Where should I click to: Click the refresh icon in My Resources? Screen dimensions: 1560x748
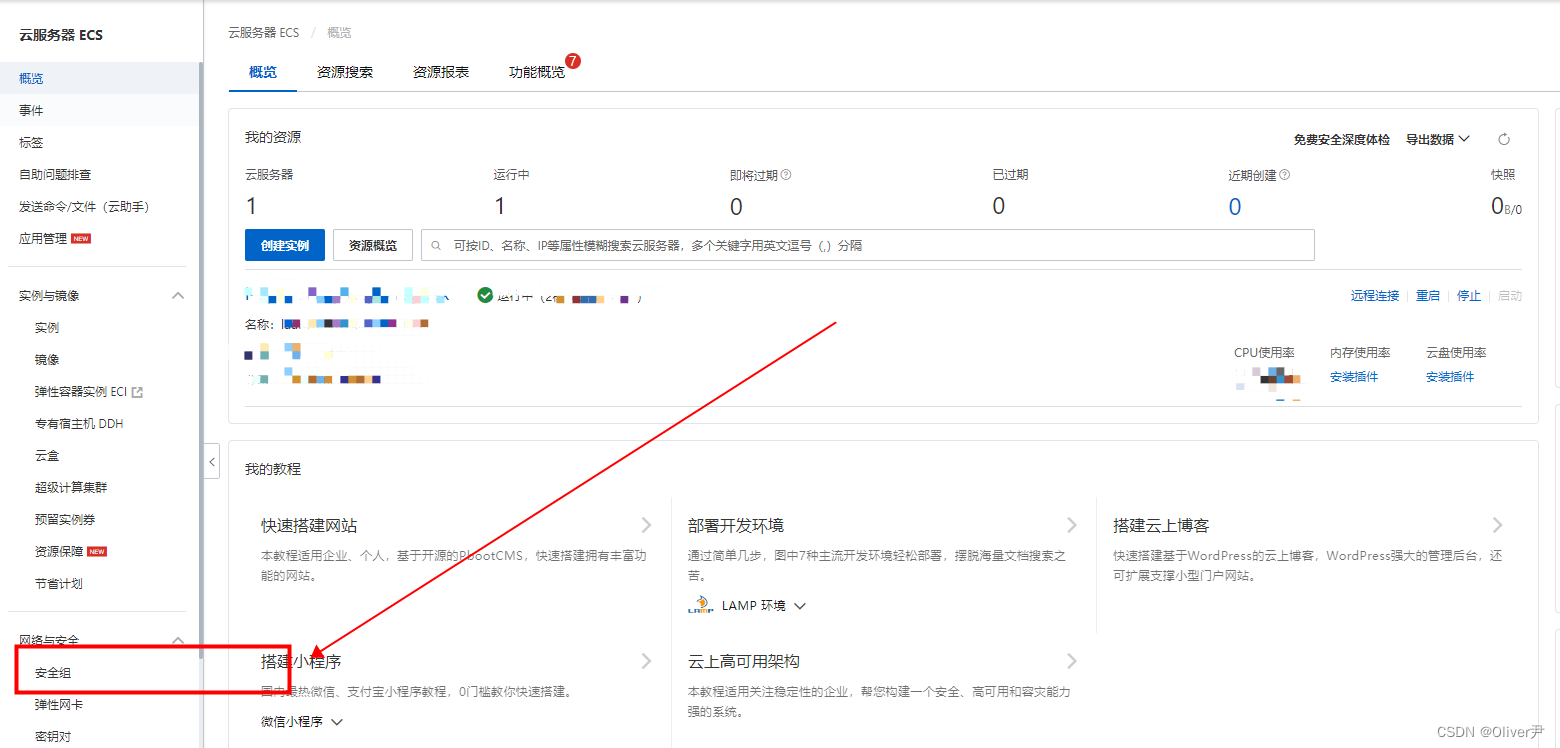1503,140
